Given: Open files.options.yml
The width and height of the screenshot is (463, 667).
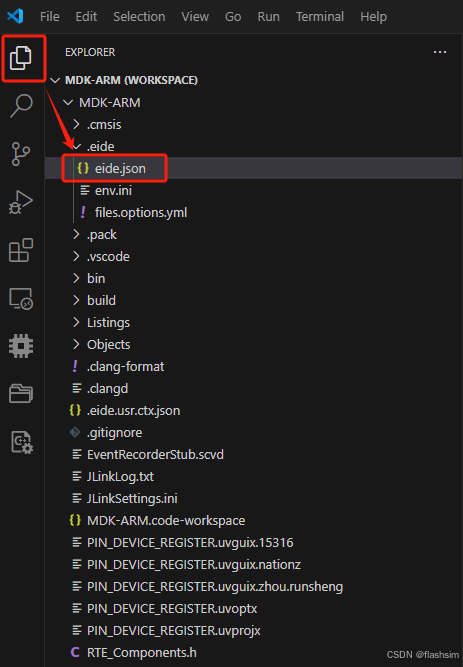Looking at the screenshot, I should point(253,213).
